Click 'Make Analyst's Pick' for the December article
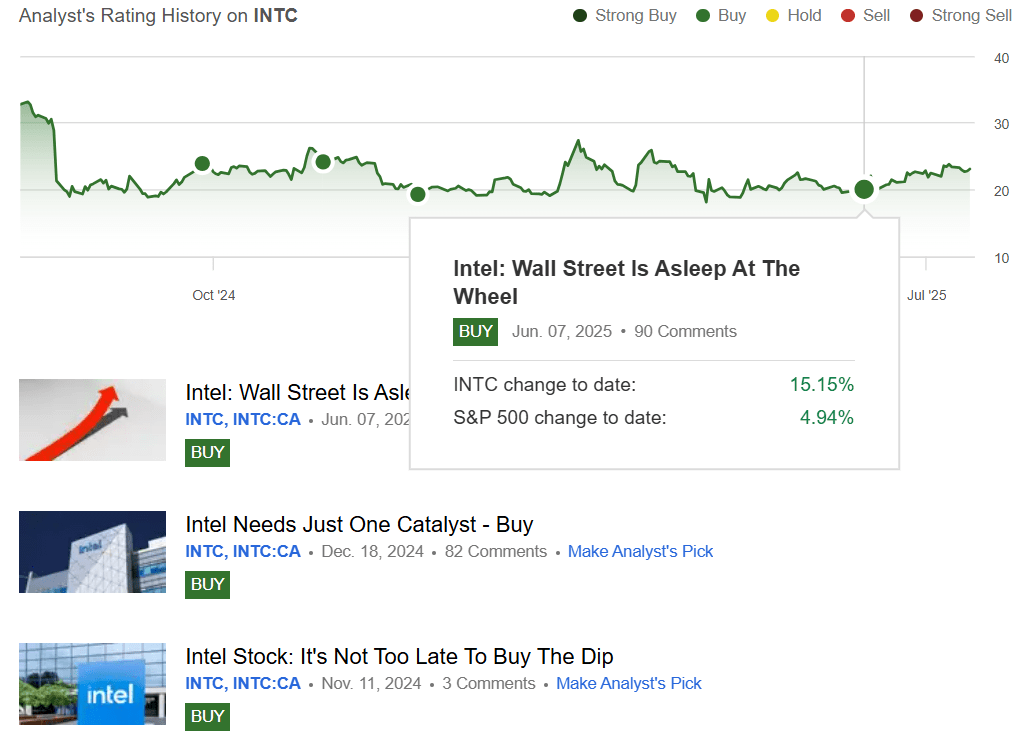 coord(640,551)
